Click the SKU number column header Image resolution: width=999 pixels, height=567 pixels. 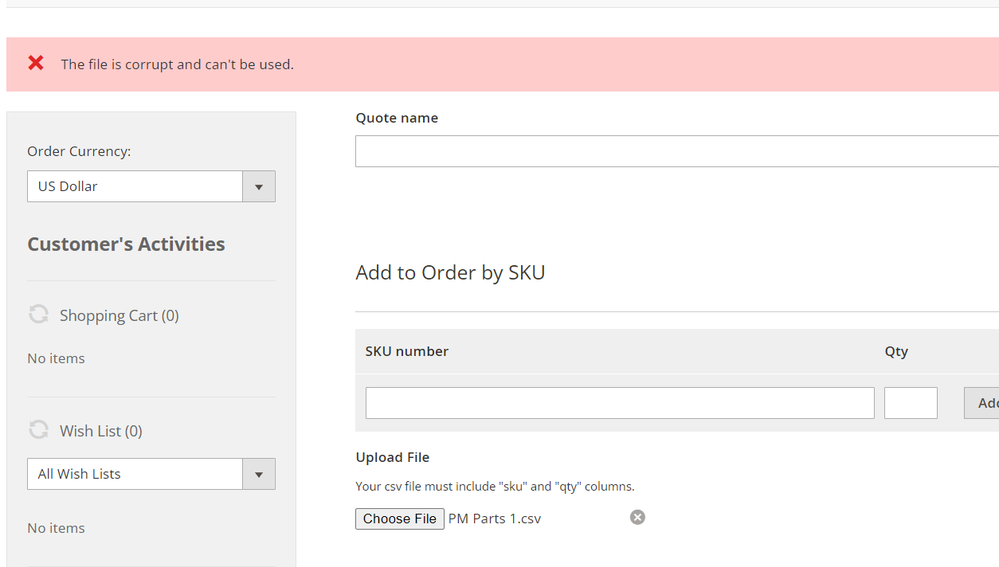click(x=407, y=351)
